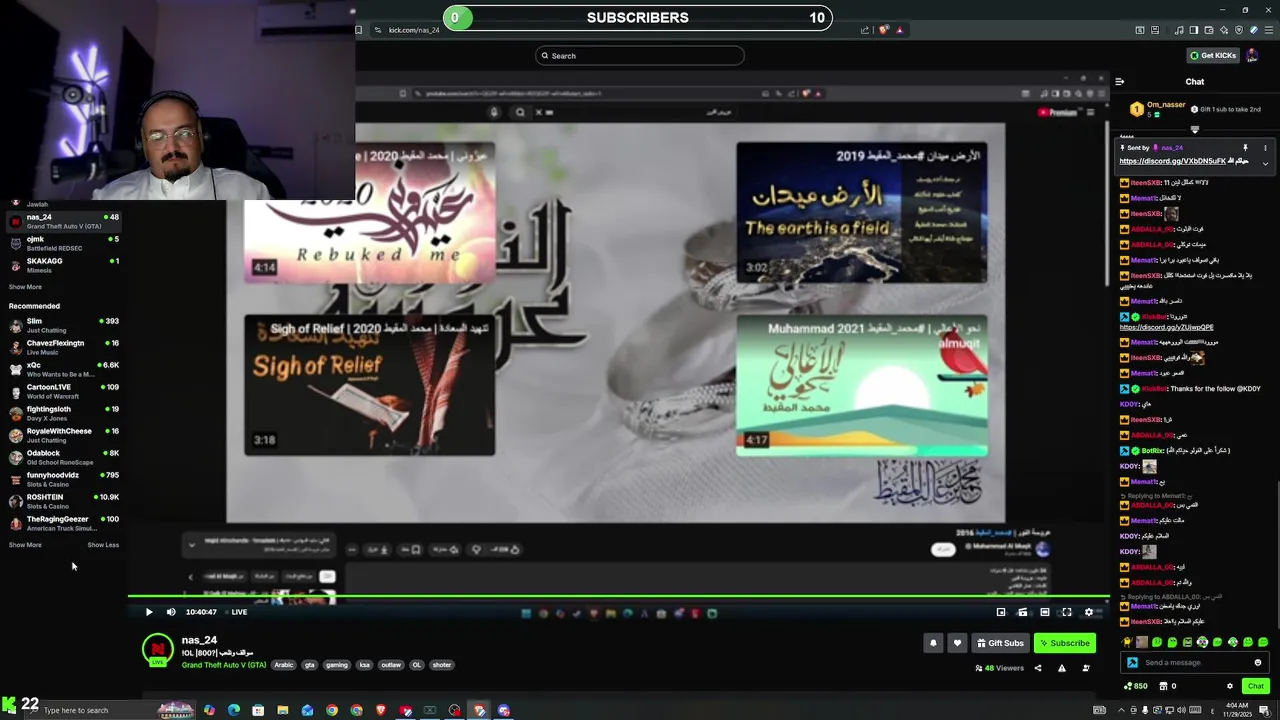Open xQc channel in Recommended list

(64, 369)
